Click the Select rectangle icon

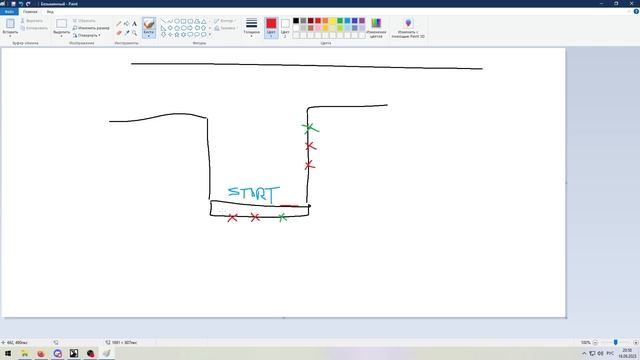(x=62, y=24)
